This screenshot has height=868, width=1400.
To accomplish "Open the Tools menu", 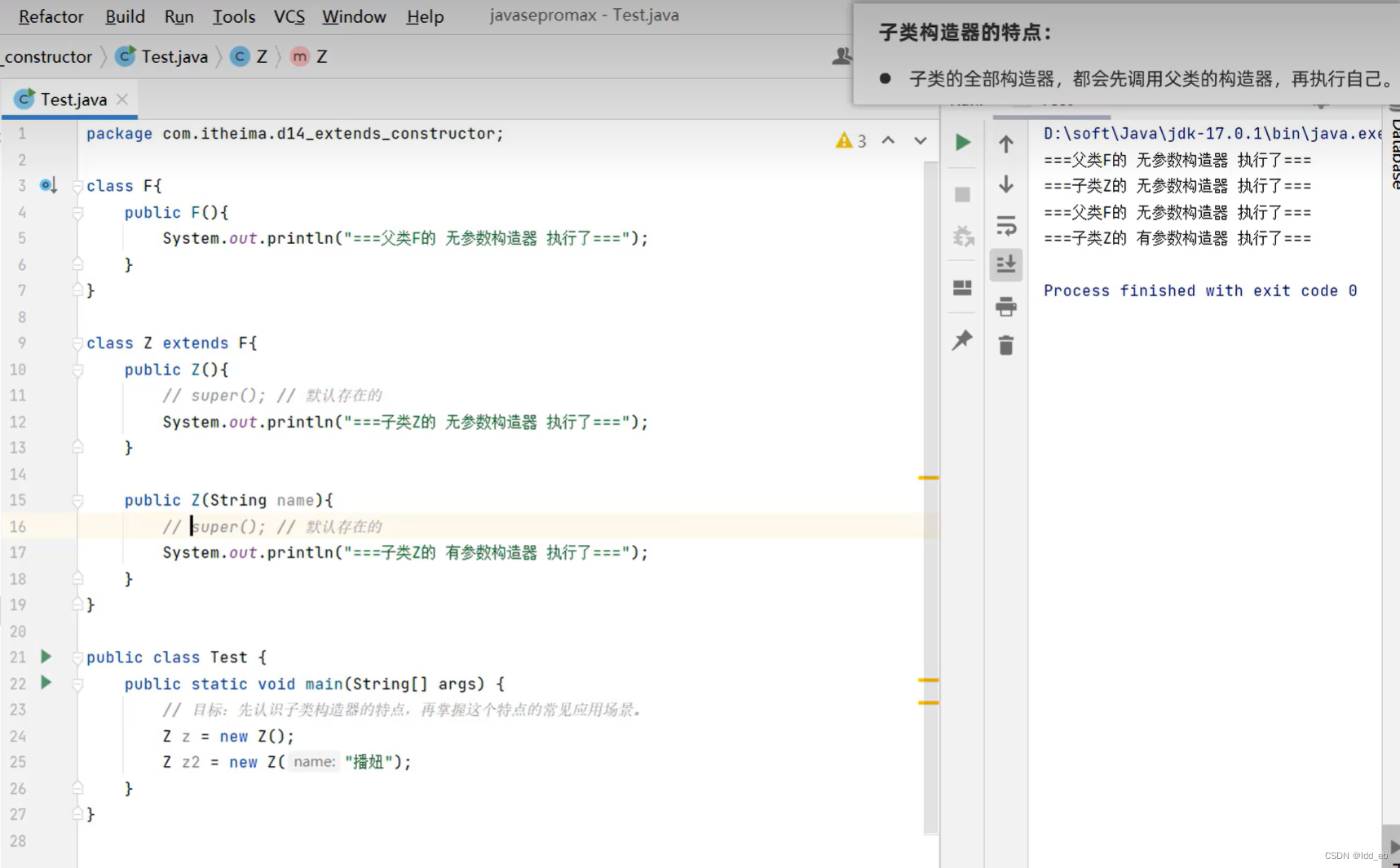I will click(x=234, y=16).
